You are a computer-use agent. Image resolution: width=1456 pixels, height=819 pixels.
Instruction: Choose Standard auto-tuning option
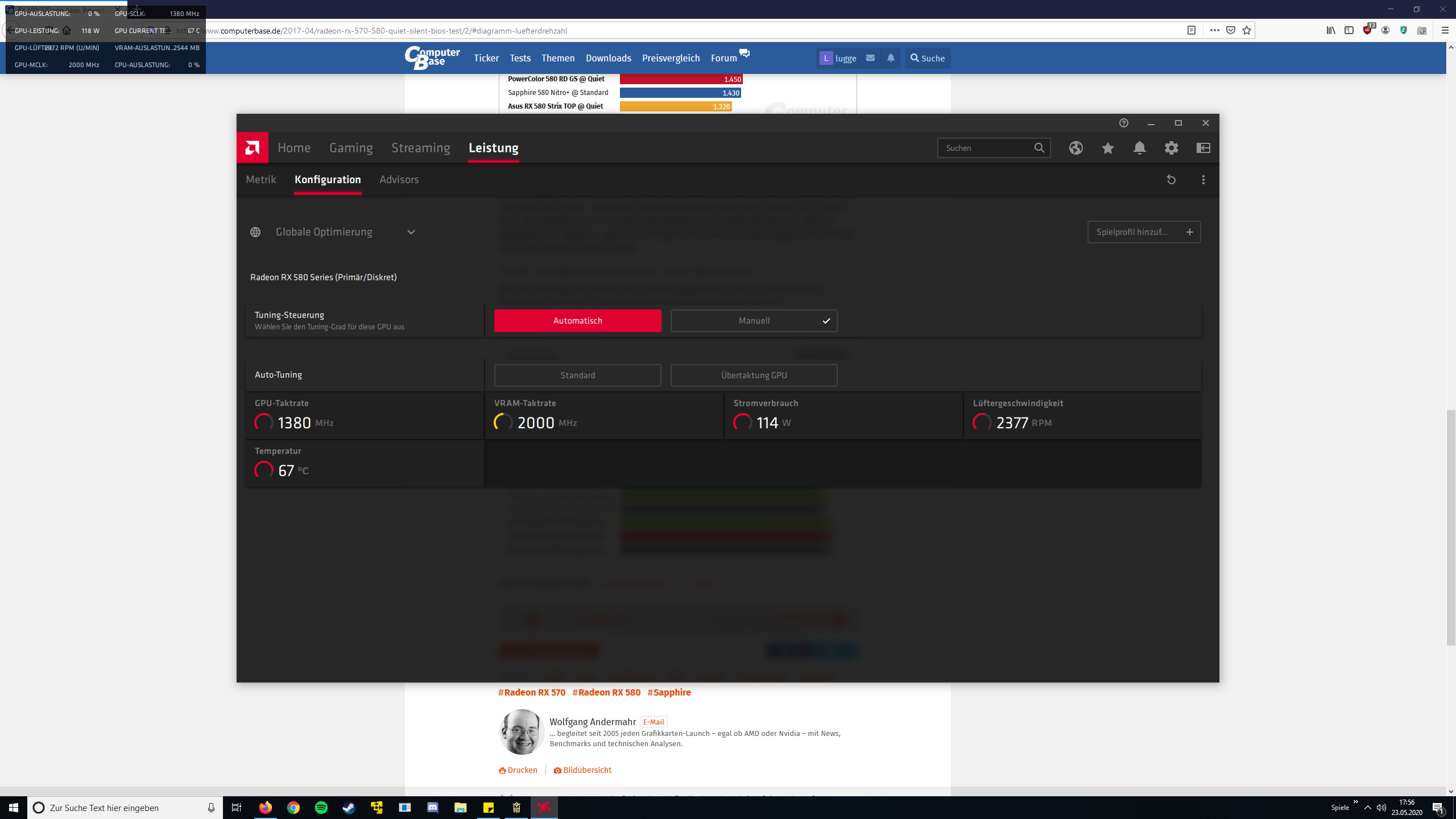click(577, 375)
